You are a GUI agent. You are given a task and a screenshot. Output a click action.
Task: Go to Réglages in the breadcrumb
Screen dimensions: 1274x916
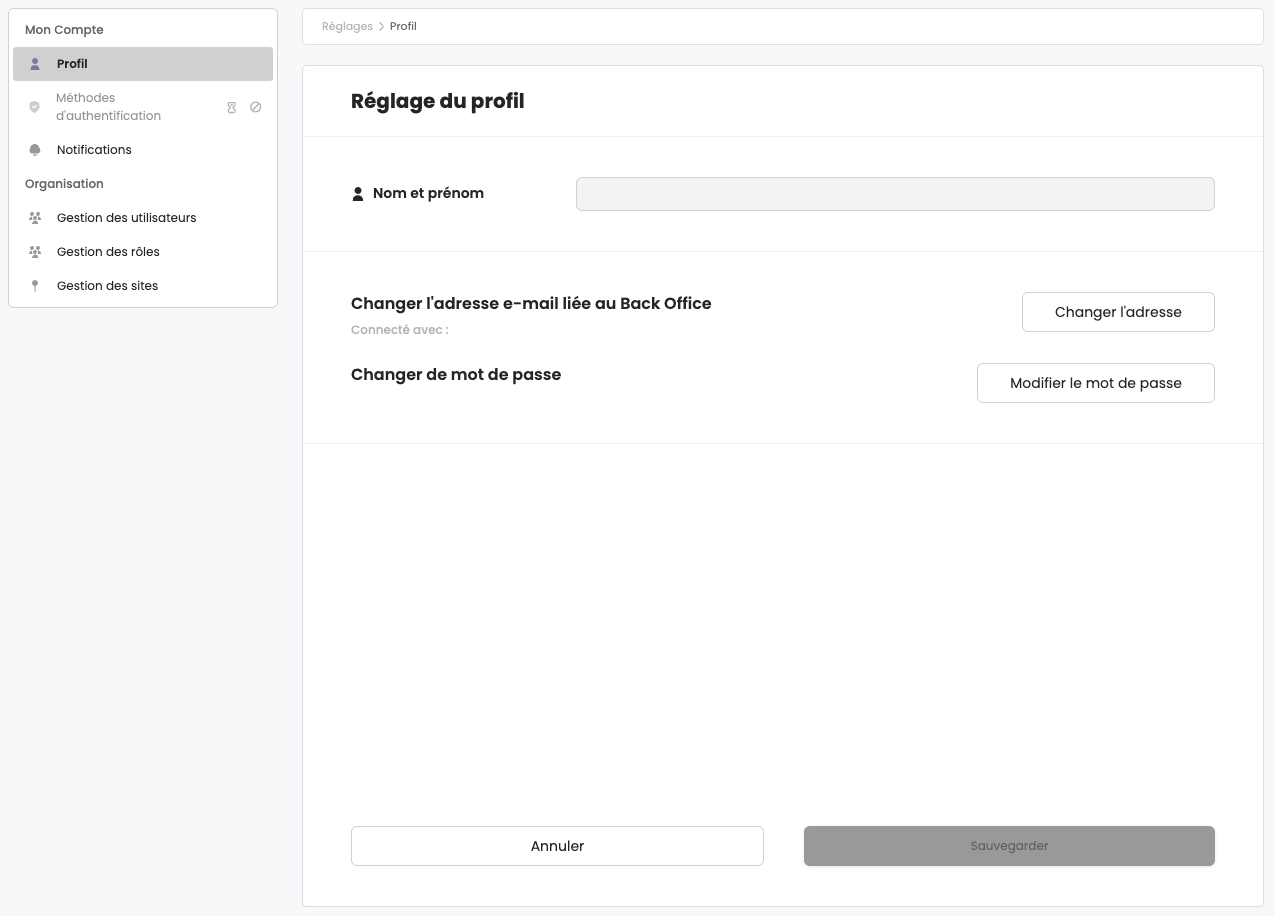[347, 27]
